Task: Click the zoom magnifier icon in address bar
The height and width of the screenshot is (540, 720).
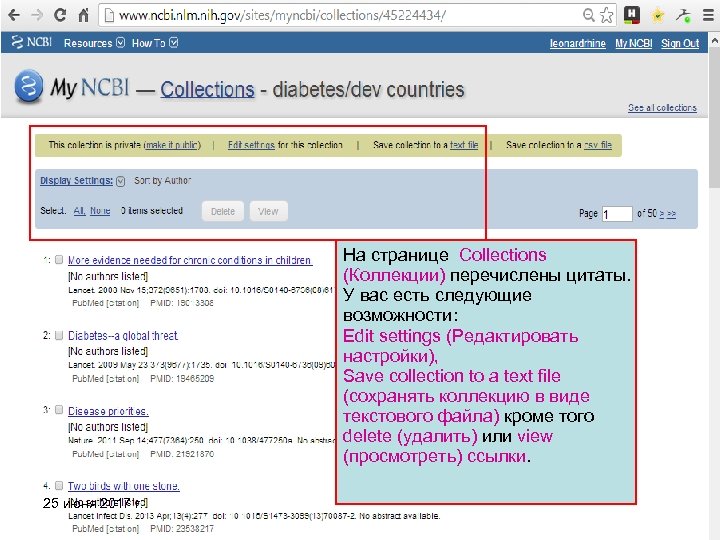Action: [588, 15]
